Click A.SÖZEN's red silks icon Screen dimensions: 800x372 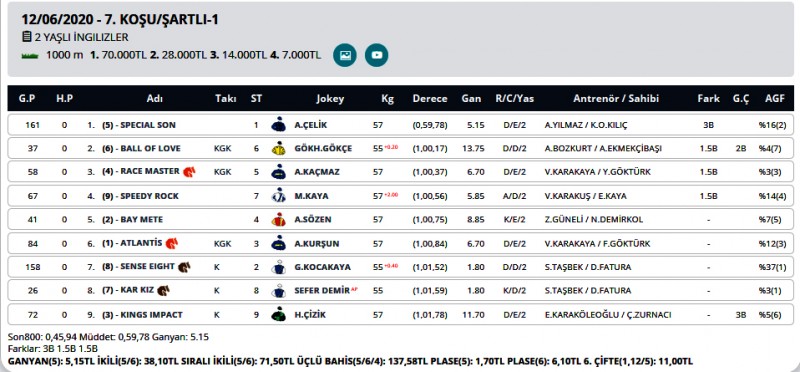point(278,219)
